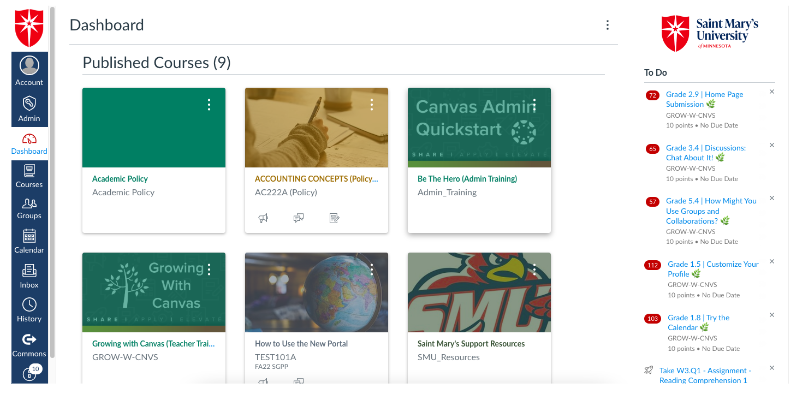Open Growing with Canvas card options menu
Screen dimensions: 799x410
pos(209,269)
